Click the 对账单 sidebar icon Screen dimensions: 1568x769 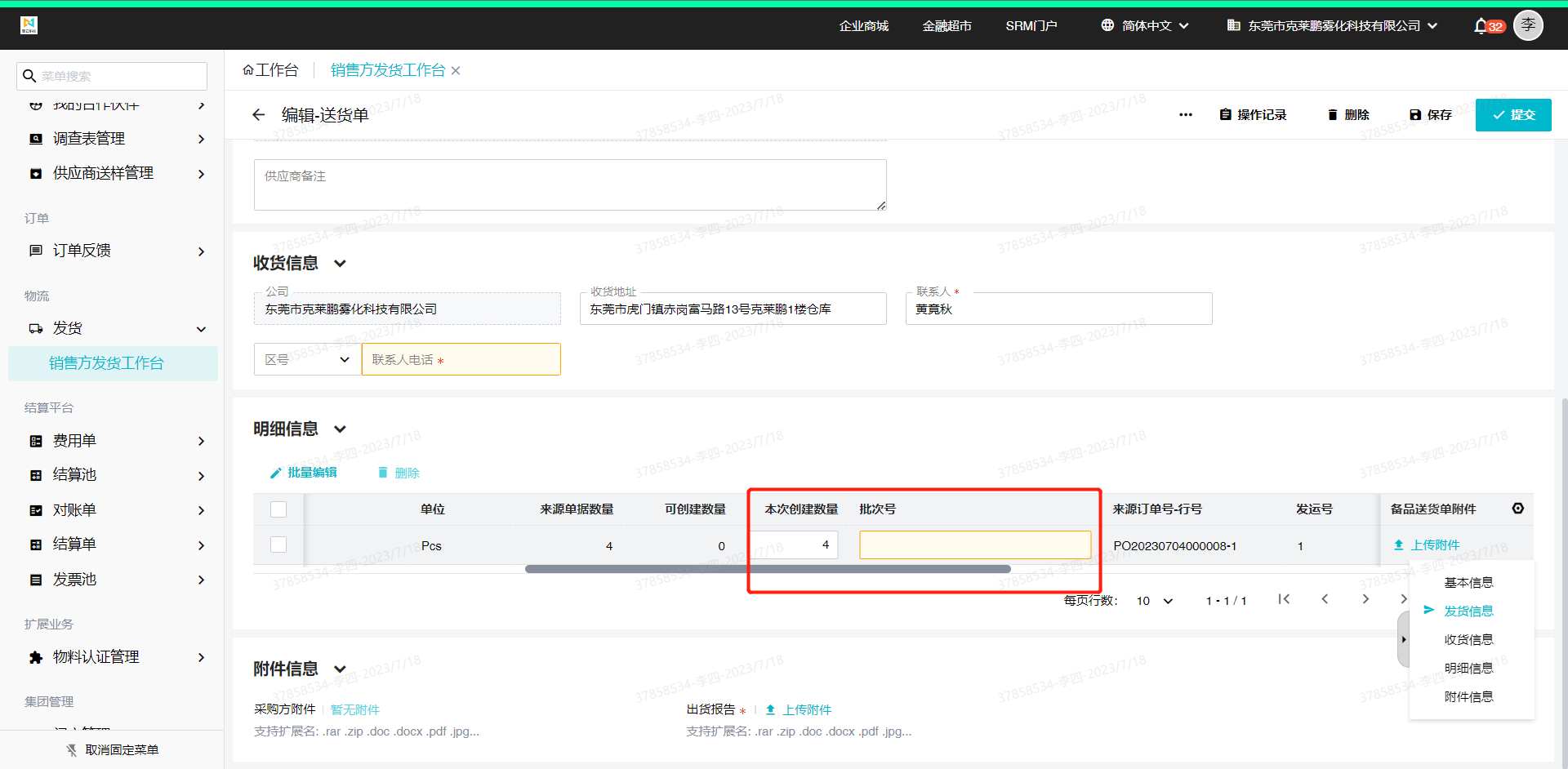36,510
